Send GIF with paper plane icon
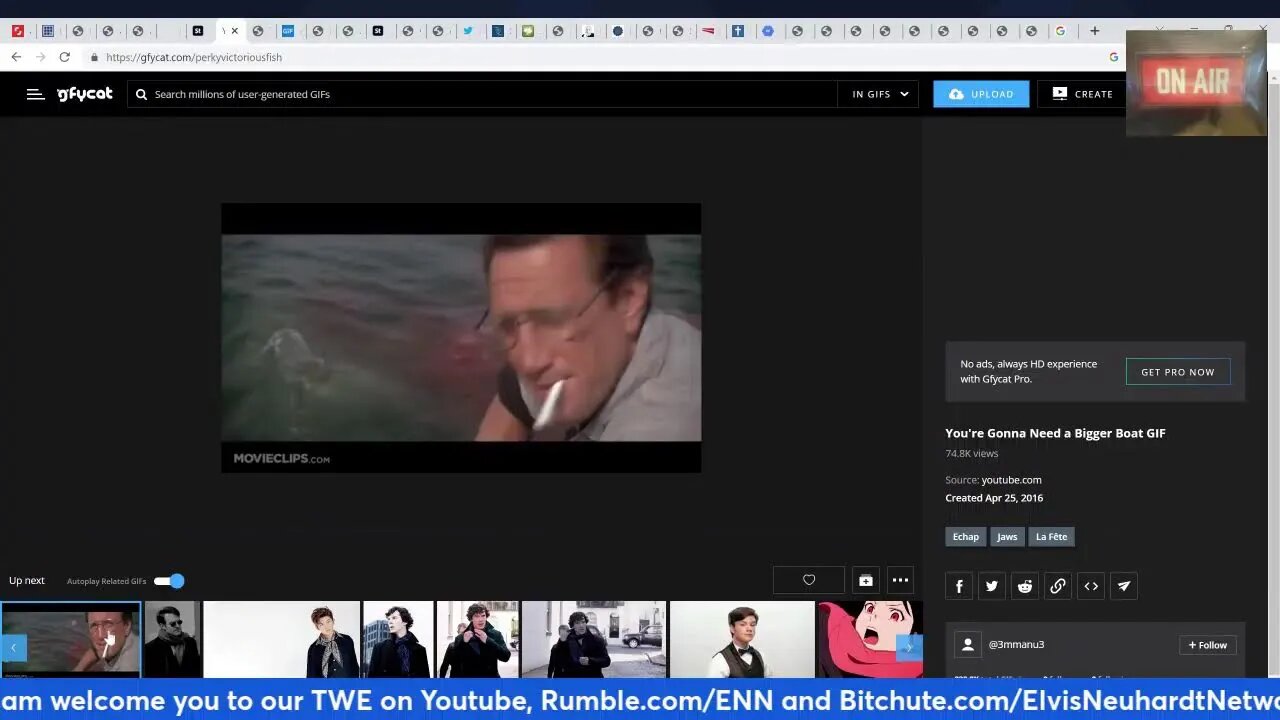The image size is (1280, 720). coord(1124,586)
